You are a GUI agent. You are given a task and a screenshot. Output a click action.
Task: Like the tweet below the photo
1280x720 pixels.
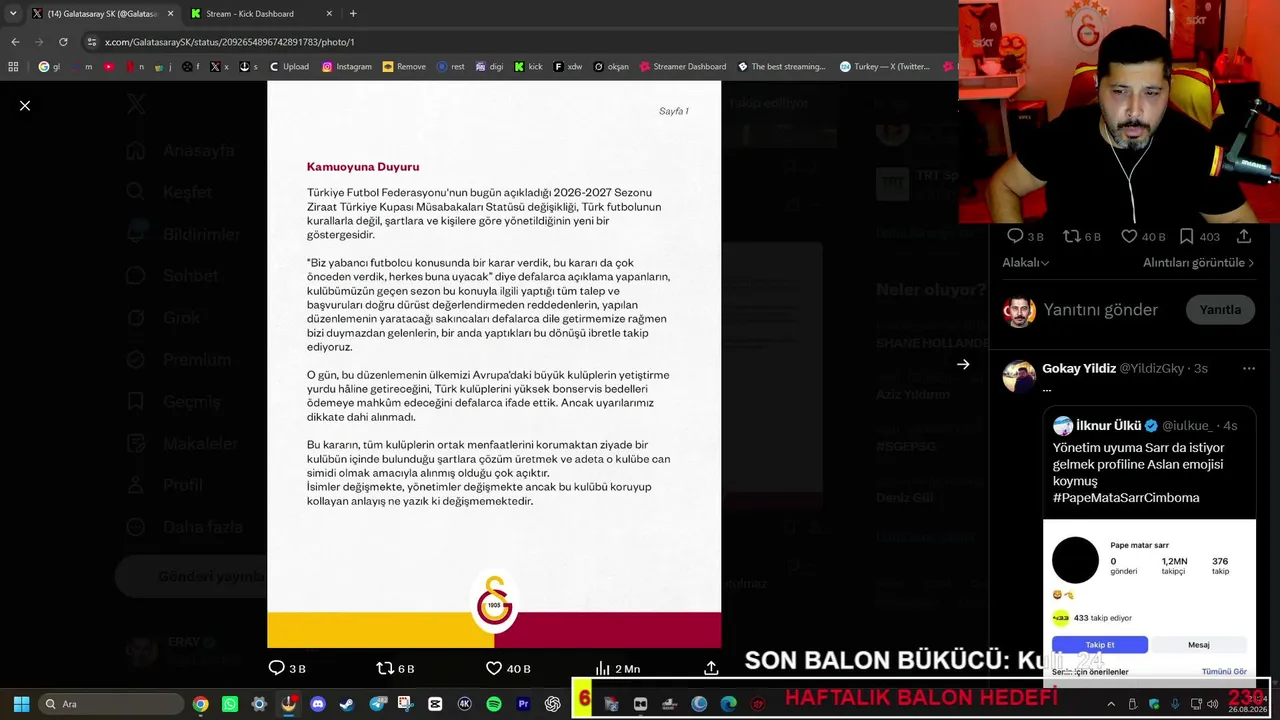coord(508,668)
